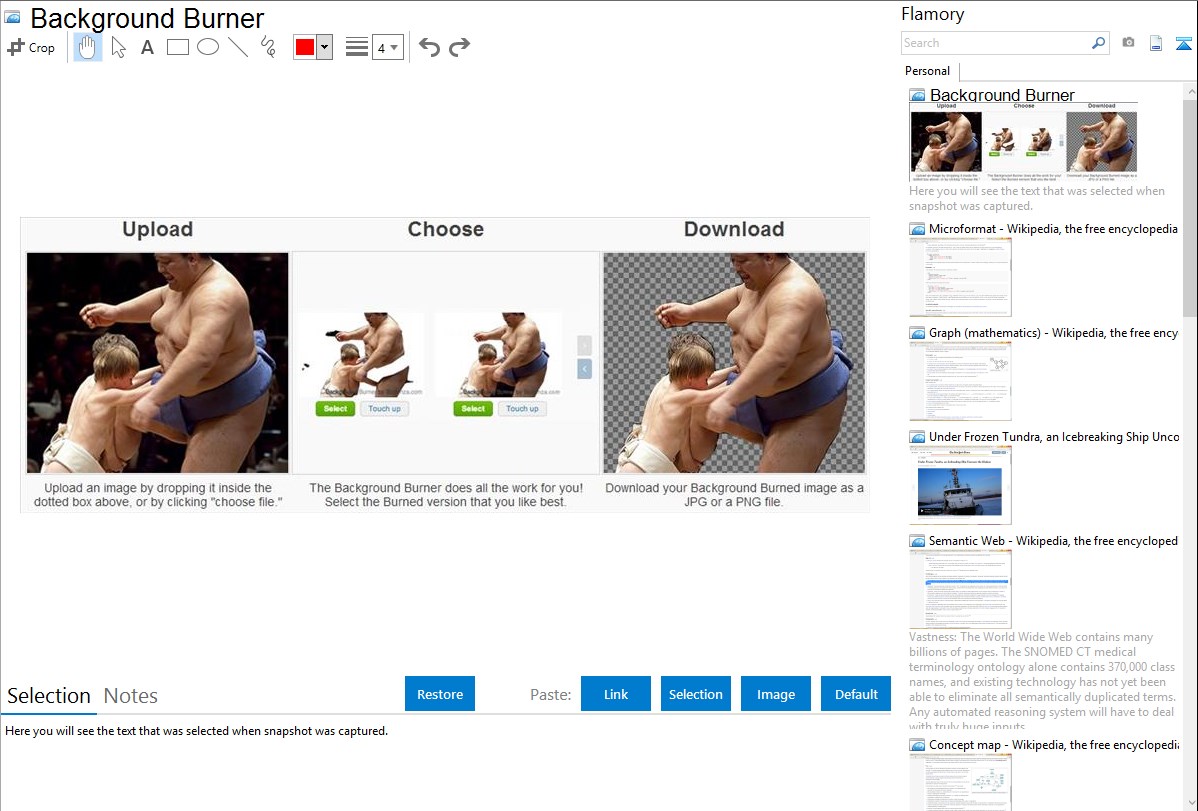Click icon beside Microformat snapshot title
Viewport: 1198px width, 811px height.
pyautogui.click(x=917, y=229)
